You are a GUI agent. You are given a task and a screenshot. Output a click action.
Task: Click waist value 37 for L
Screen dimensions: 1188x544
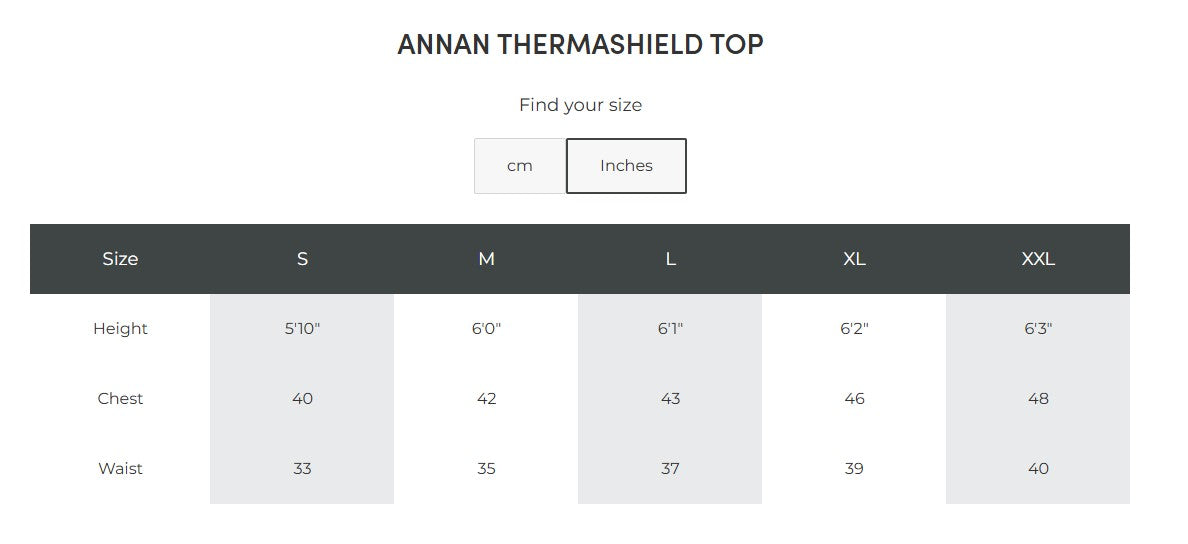670,469
